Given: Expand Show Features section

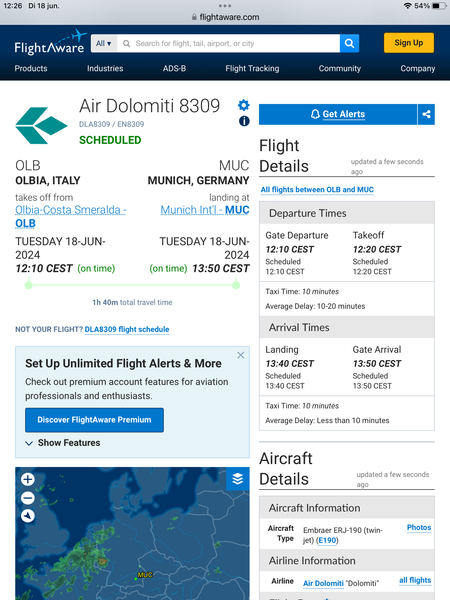Looking at the screenshot, I should tap(63, 443).
